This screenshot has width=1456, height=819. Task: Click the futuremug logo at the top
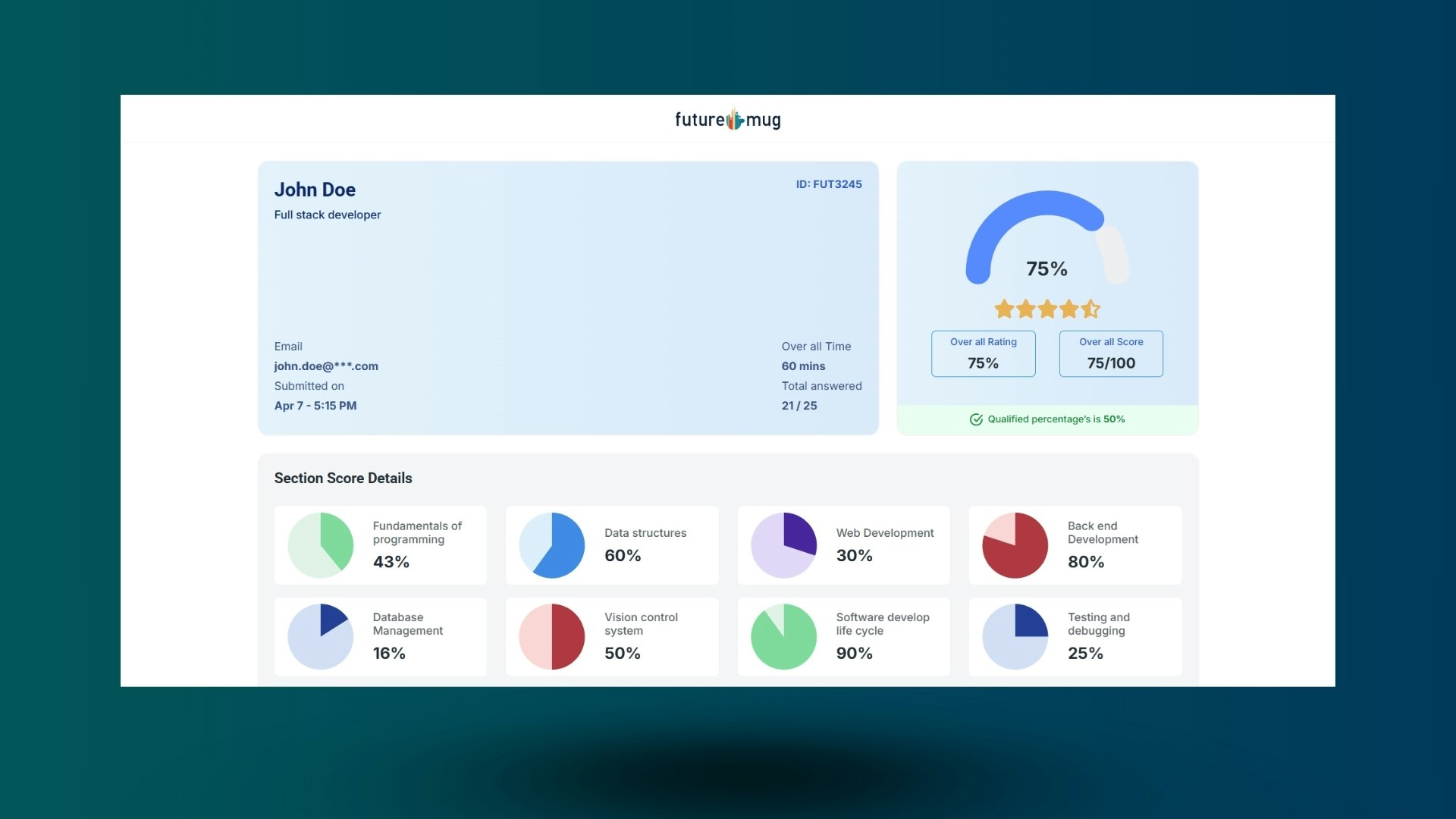click(726, 119)
